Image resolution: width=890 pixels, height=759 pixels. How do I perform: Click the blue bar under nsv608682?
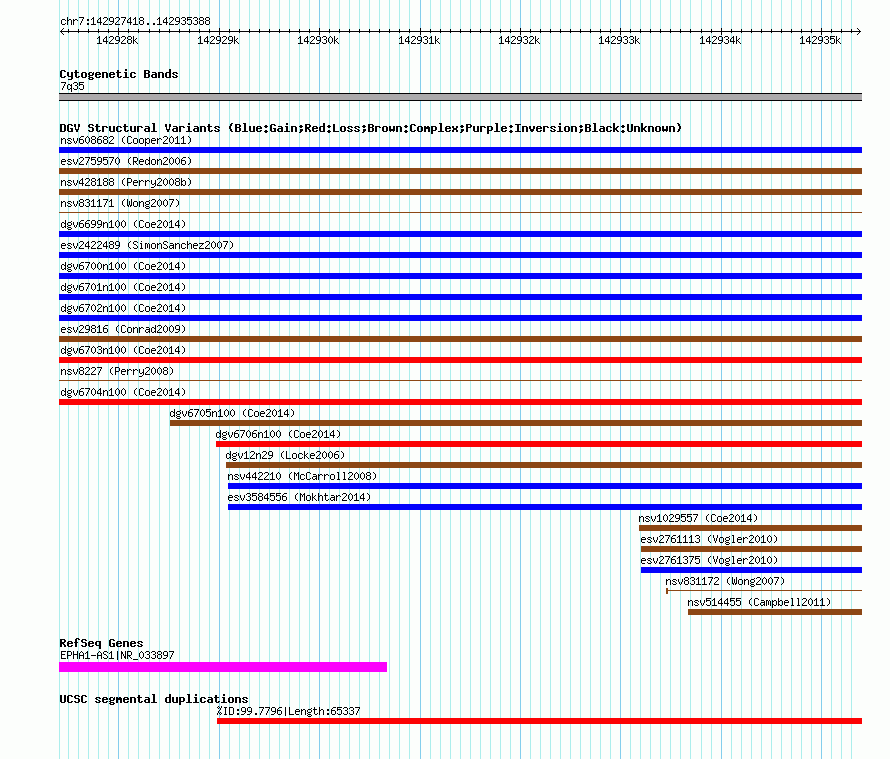[x=460, y=150]
